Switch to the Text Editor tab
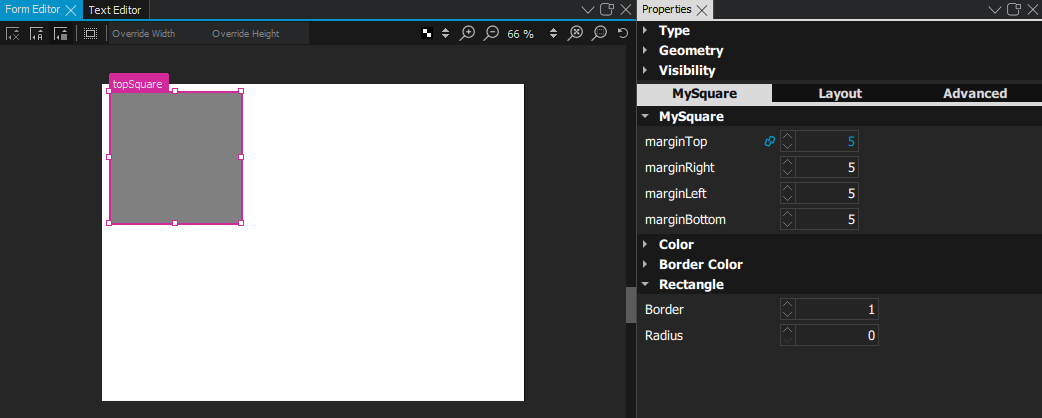1042x418 pixels. [x=115, y=10]
